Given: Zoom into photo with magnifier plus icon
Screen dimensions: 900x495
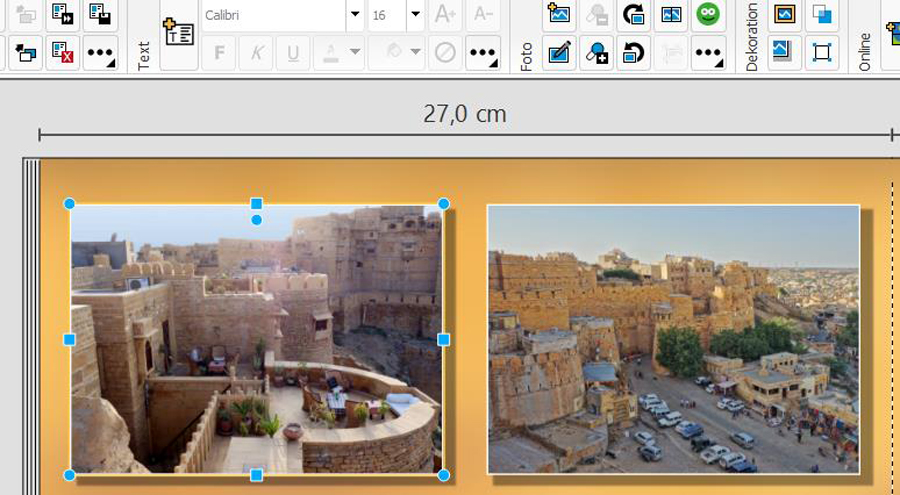Looking at the screenshot, I should (x=597, y=52).
